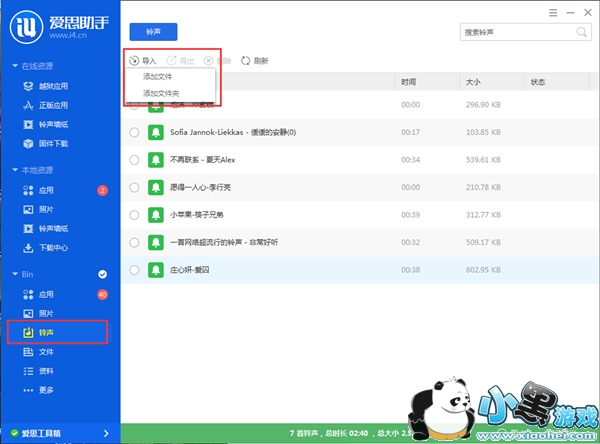Click the bell icon for 小苹果-筷子兄弟
600x444 pixels.
click(x=156, y=215)
